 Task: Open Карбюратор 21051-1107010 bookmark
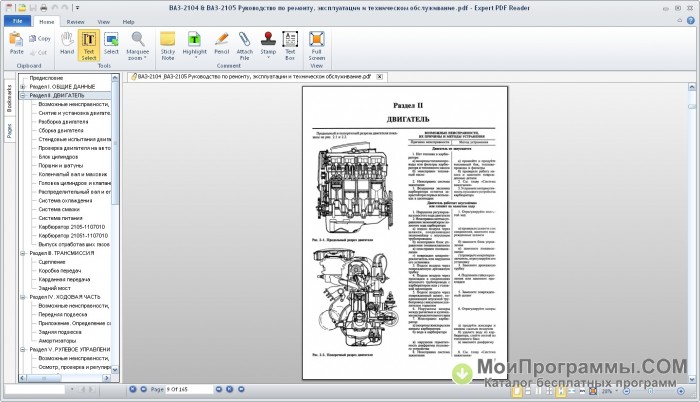point(73,235)
